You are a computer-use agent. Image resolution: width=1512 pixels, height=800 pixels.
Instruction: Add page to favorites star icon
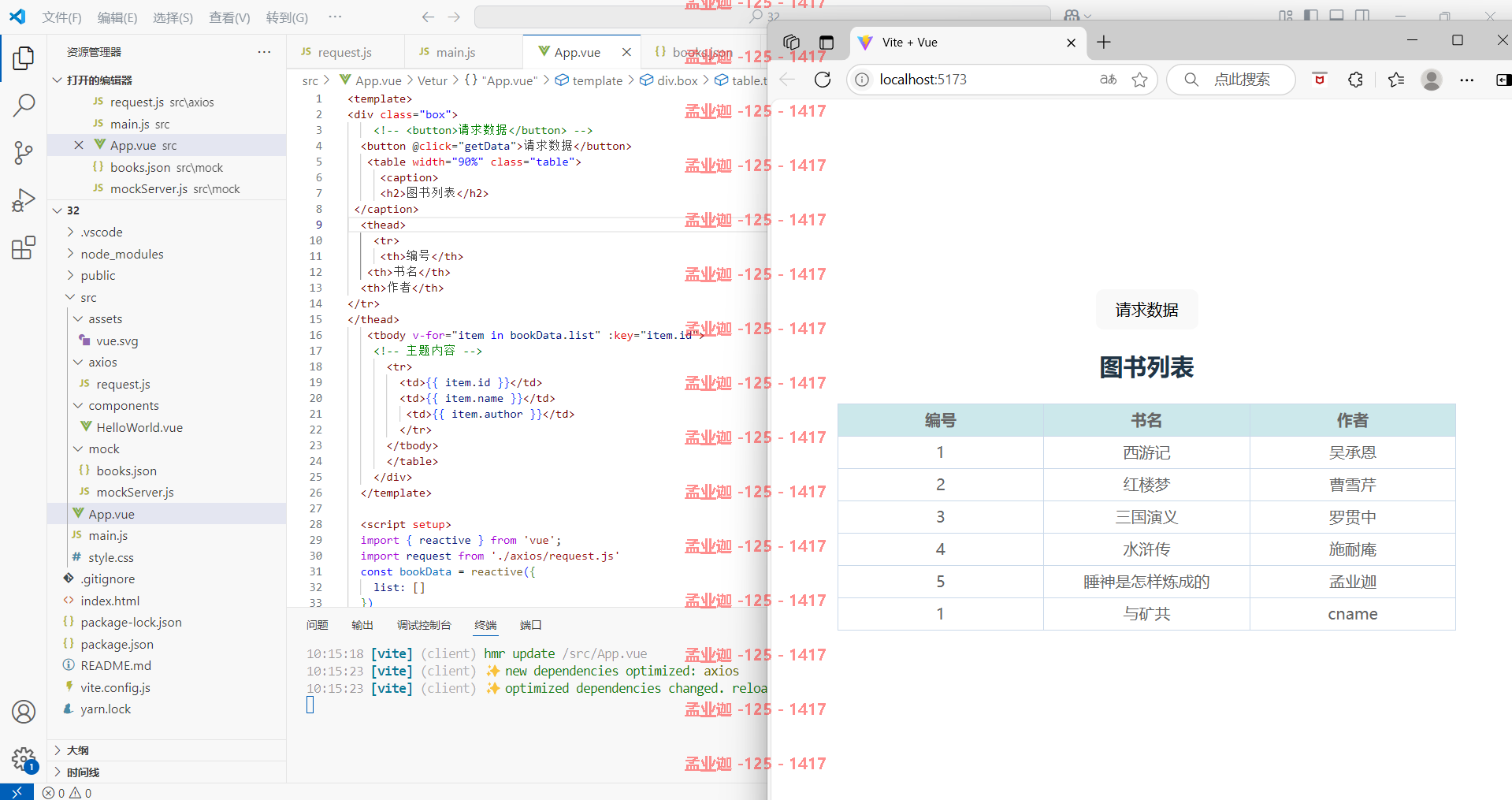click(1139, 80)
